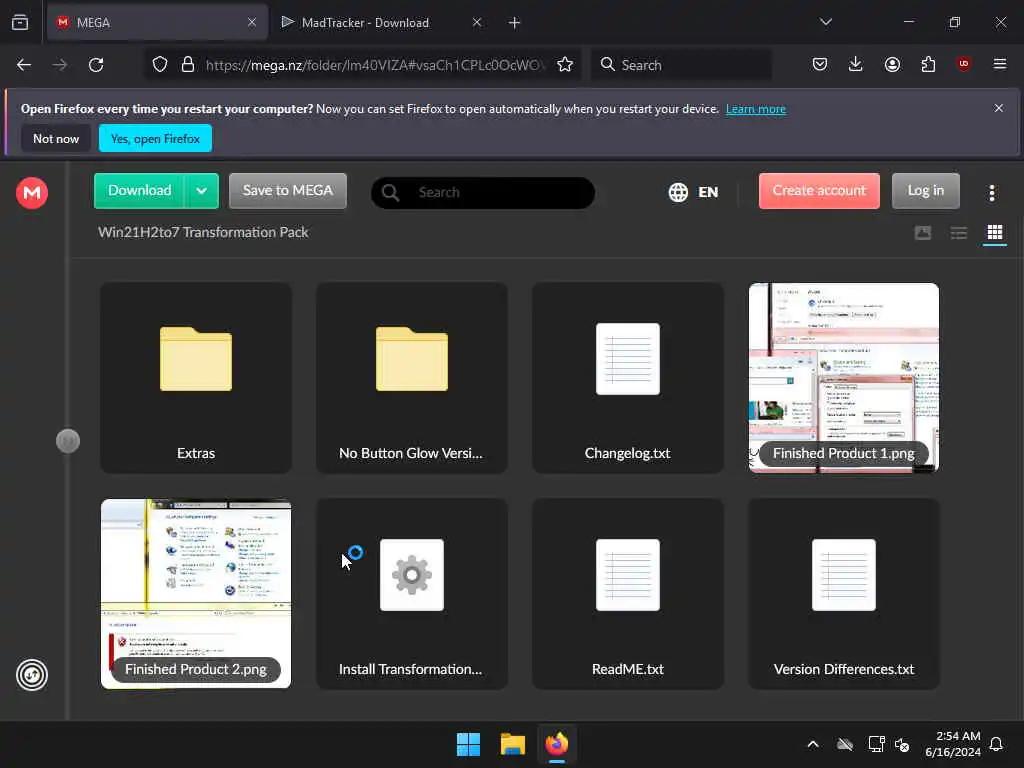Open Firefox View recent browsing icon
The image size is (1024, 768).
click(20, 22)
